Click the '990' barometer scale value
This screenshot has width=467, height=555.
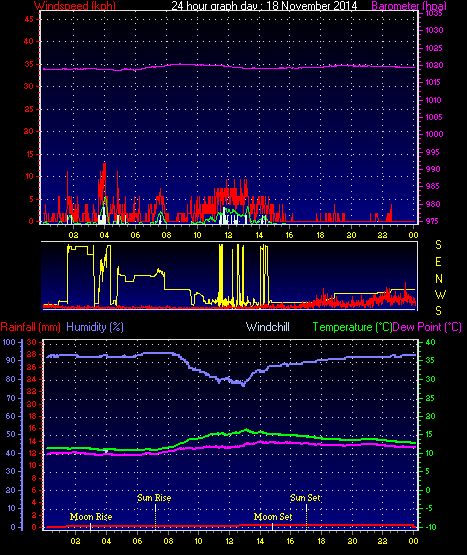click(433, 169)
